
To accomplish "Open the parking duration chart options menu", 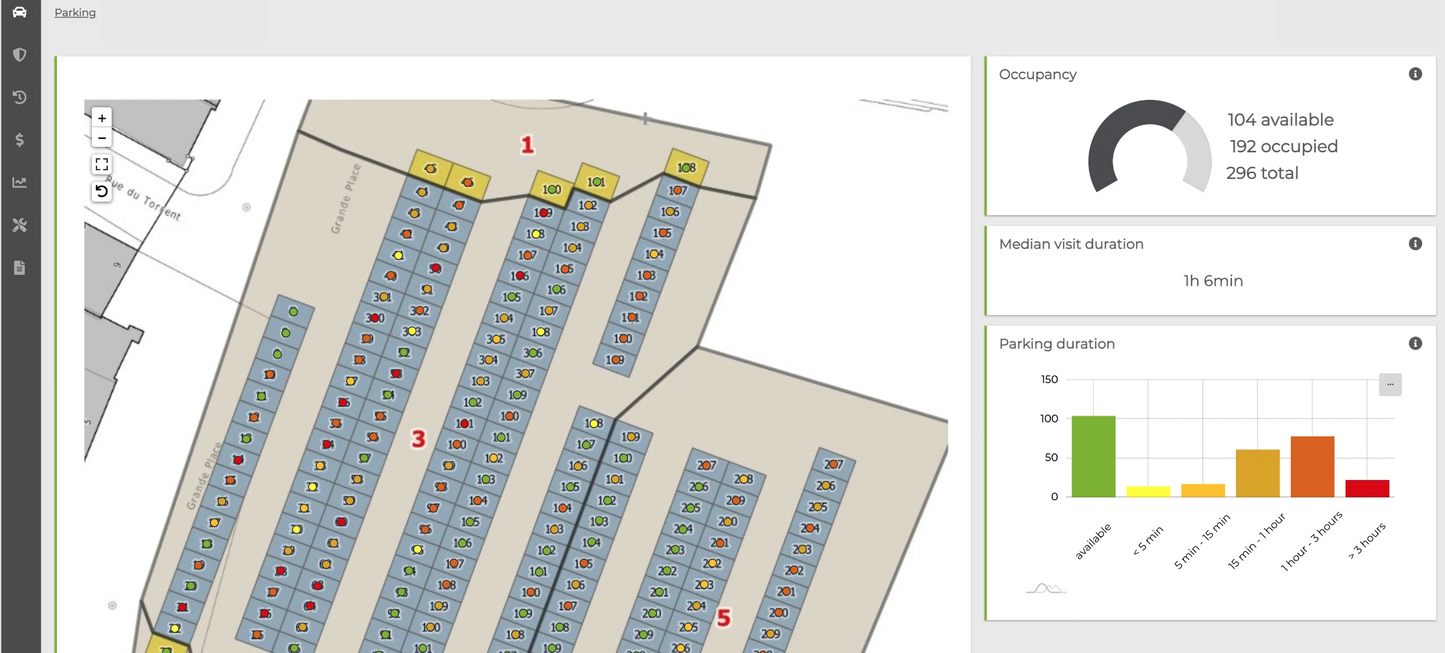I will pyautogui.click(x=1390, y=384).
